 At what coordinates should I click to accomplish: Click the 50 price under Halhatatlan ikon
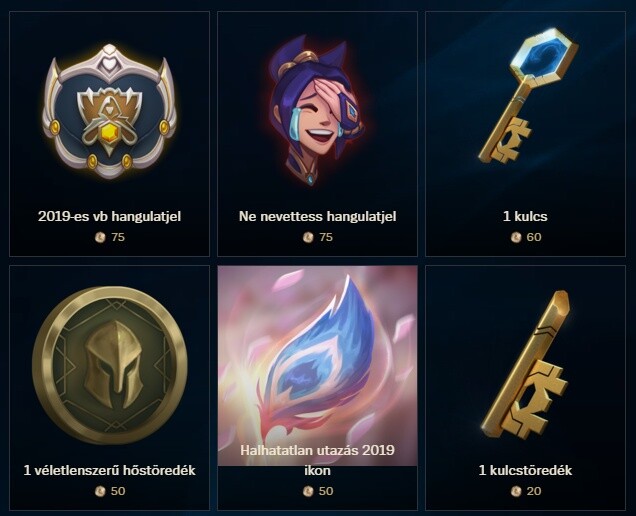point(326,491)
